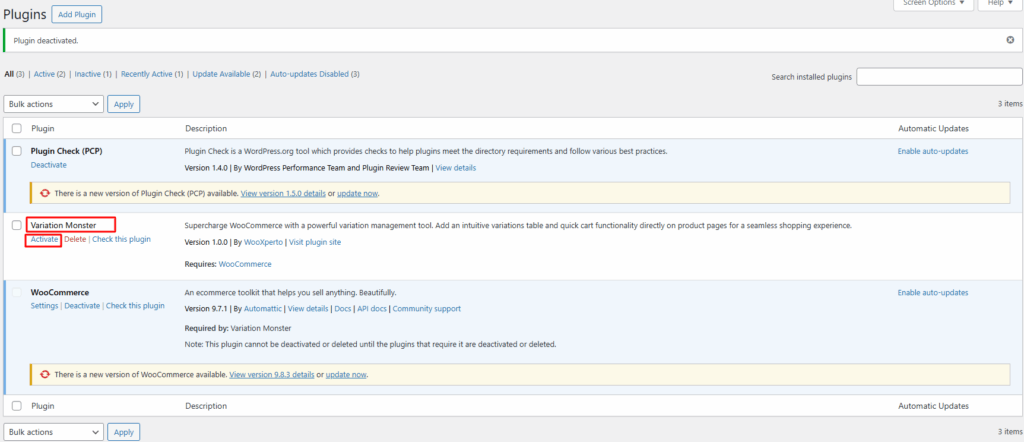Delete the Variation Monster plugin

[x=75, y=240]
